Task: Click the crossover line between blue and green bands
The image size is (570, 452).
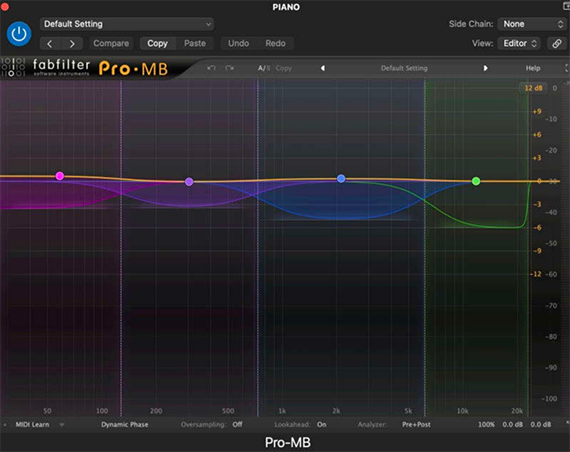Action: click(425, 247)
